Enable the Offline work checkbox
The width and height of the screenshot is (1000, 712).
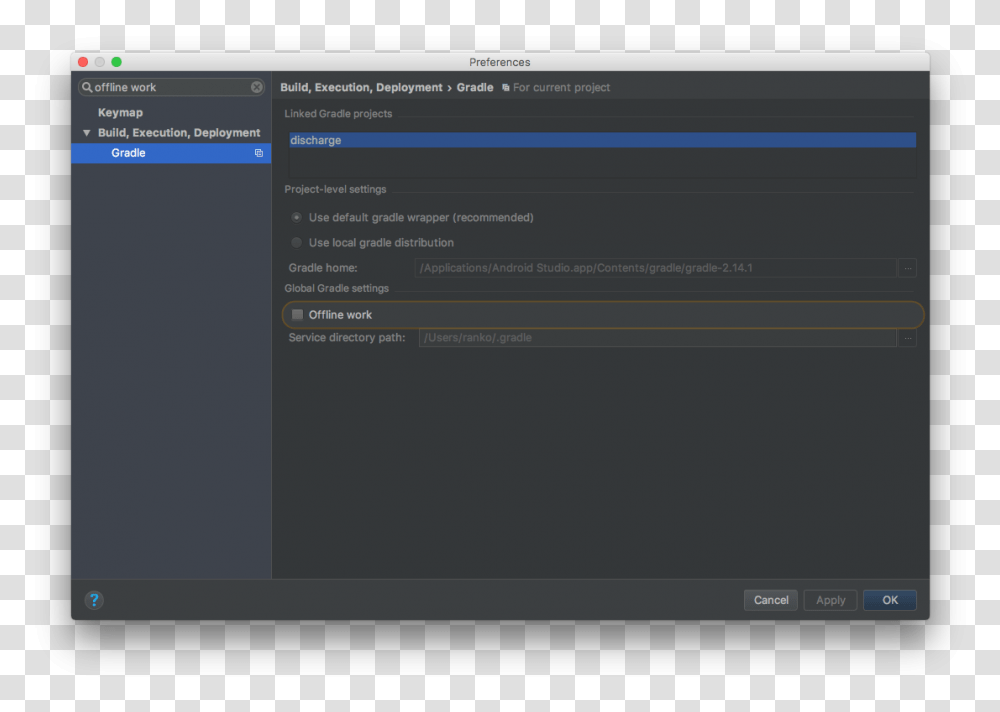pos(297,315)
